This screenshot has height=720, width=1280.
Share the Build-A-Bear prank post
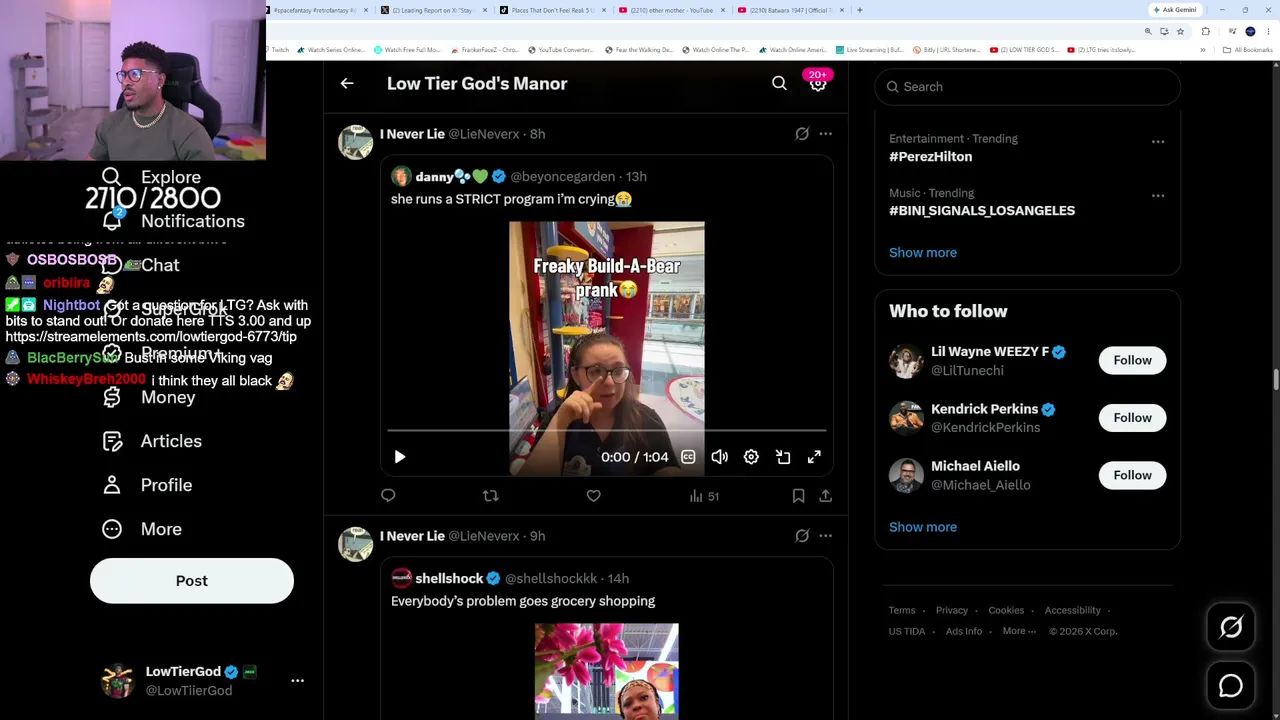825,496
